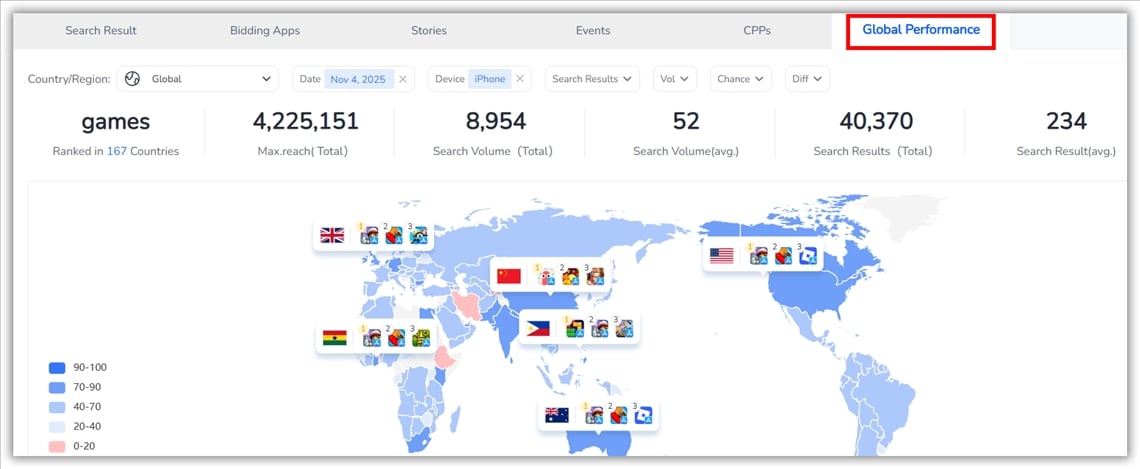Image resolution: width=1140 pixels, height=469 pixels.
Task: Click the 8,954 Search Volume total
Action: (x=496, y=121)
